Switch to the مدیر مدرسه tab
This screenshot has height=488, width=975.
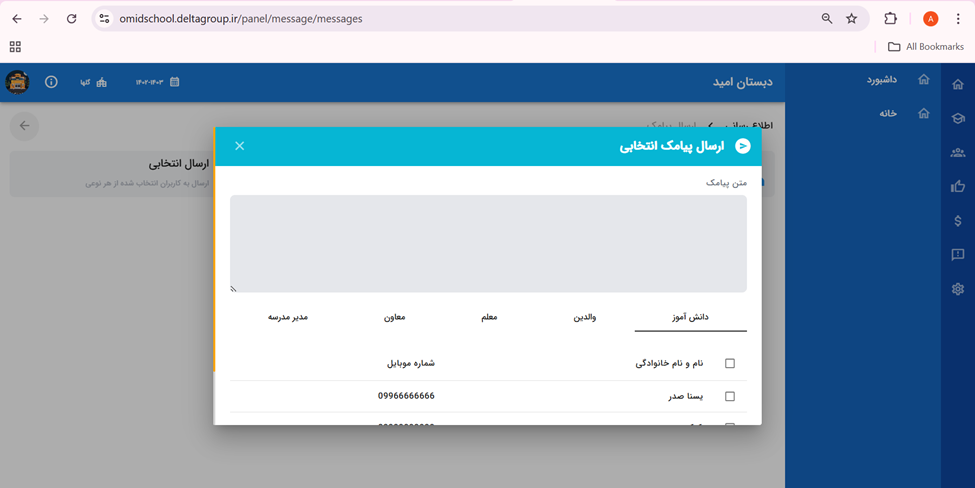click(288, 317)
